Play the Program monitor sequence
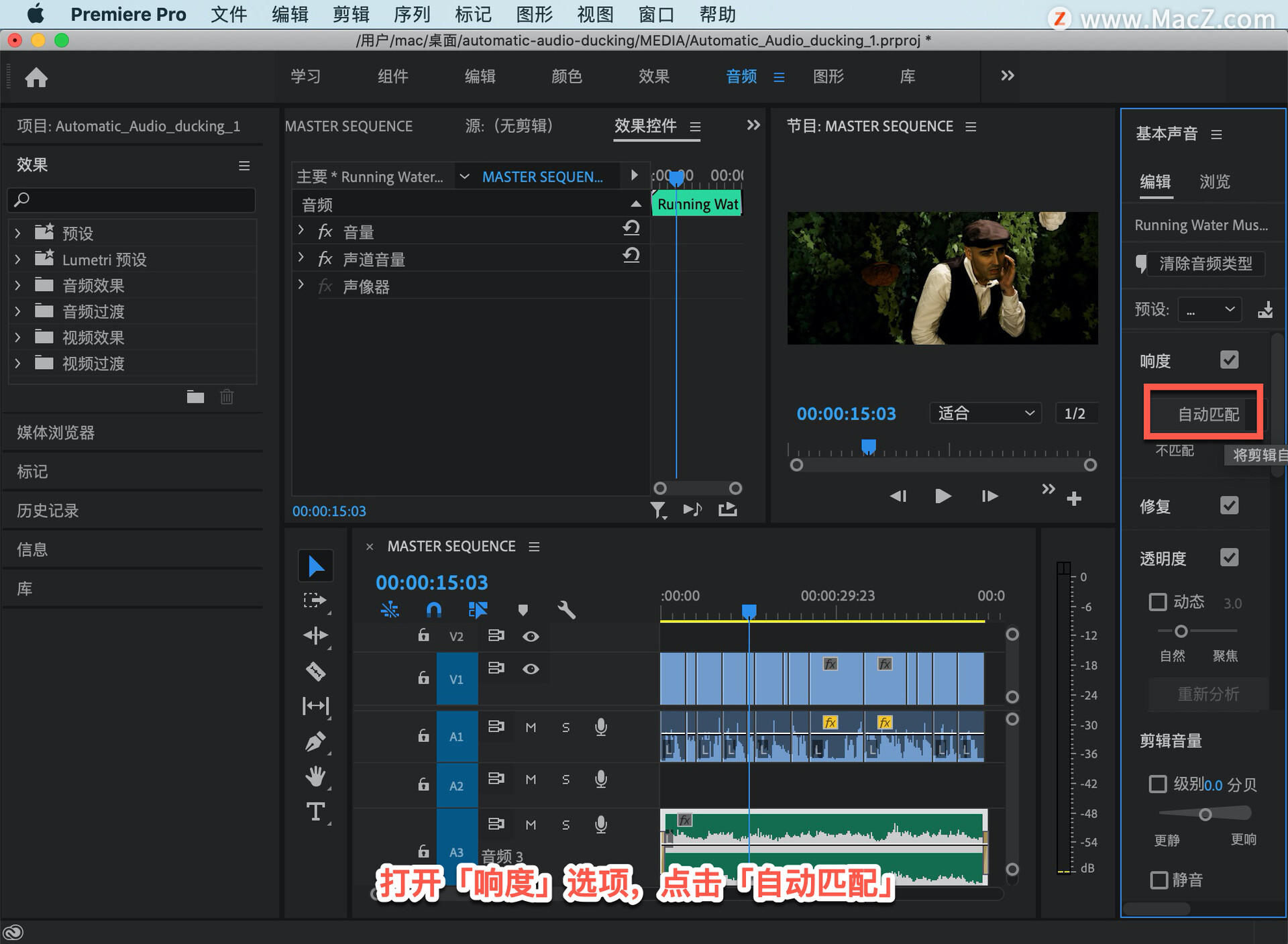The height and width of the screenshot is (944, 1288). 943,496
